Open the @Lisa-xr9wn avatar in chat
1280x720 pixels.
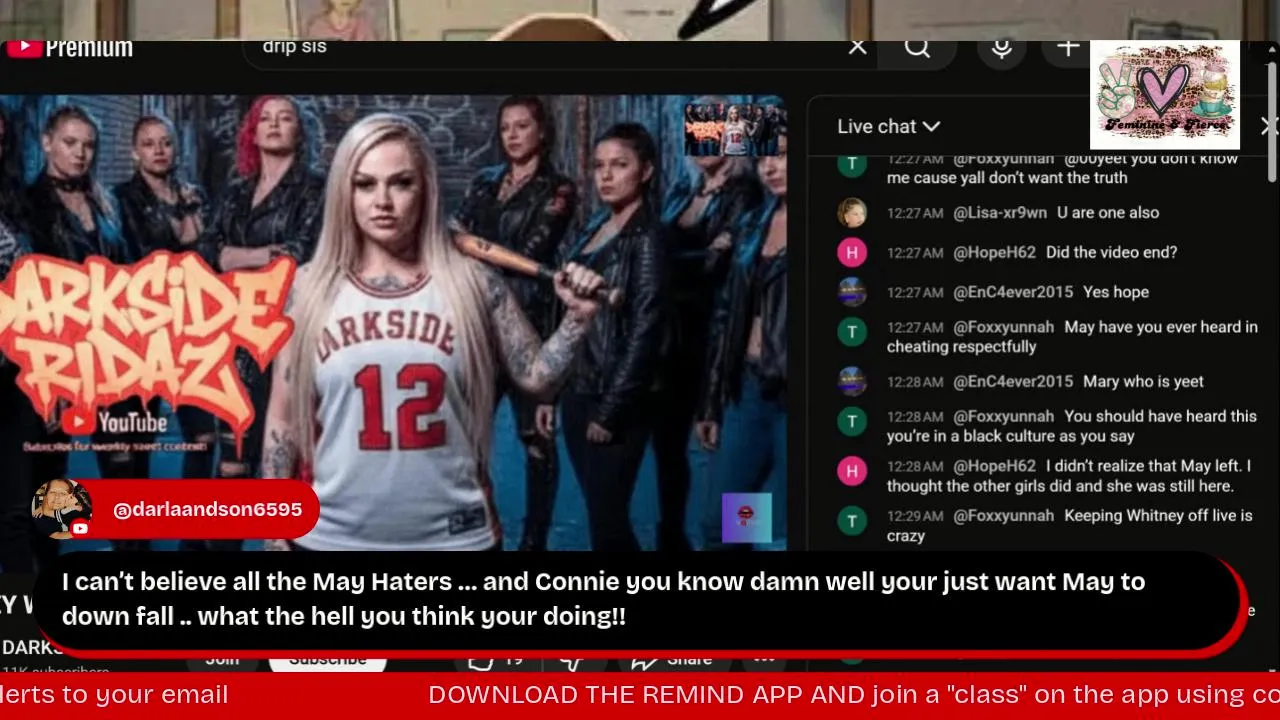coord(852,212)
